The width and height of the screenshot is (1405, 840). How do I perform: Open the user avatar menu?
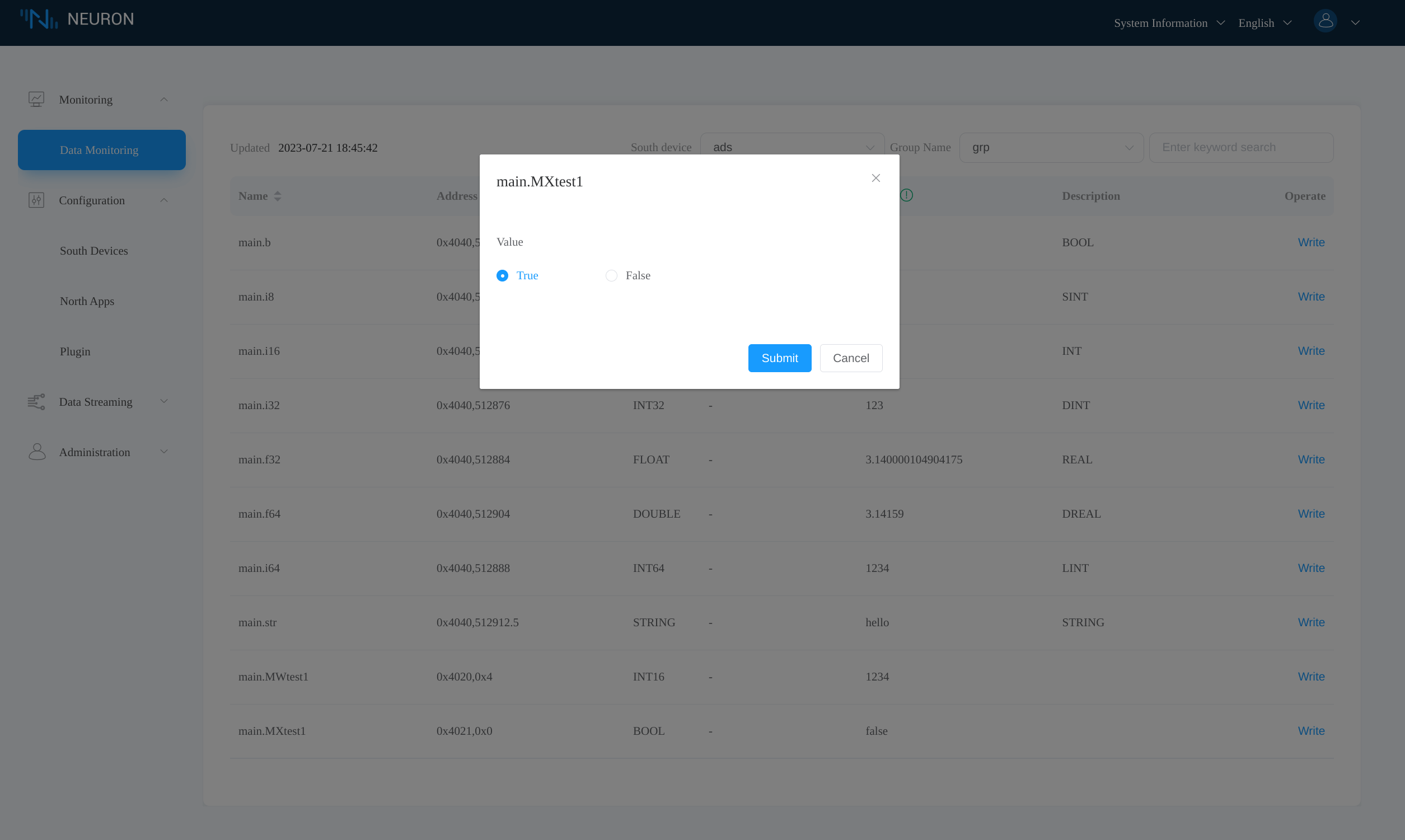[x=1325, y=21]
